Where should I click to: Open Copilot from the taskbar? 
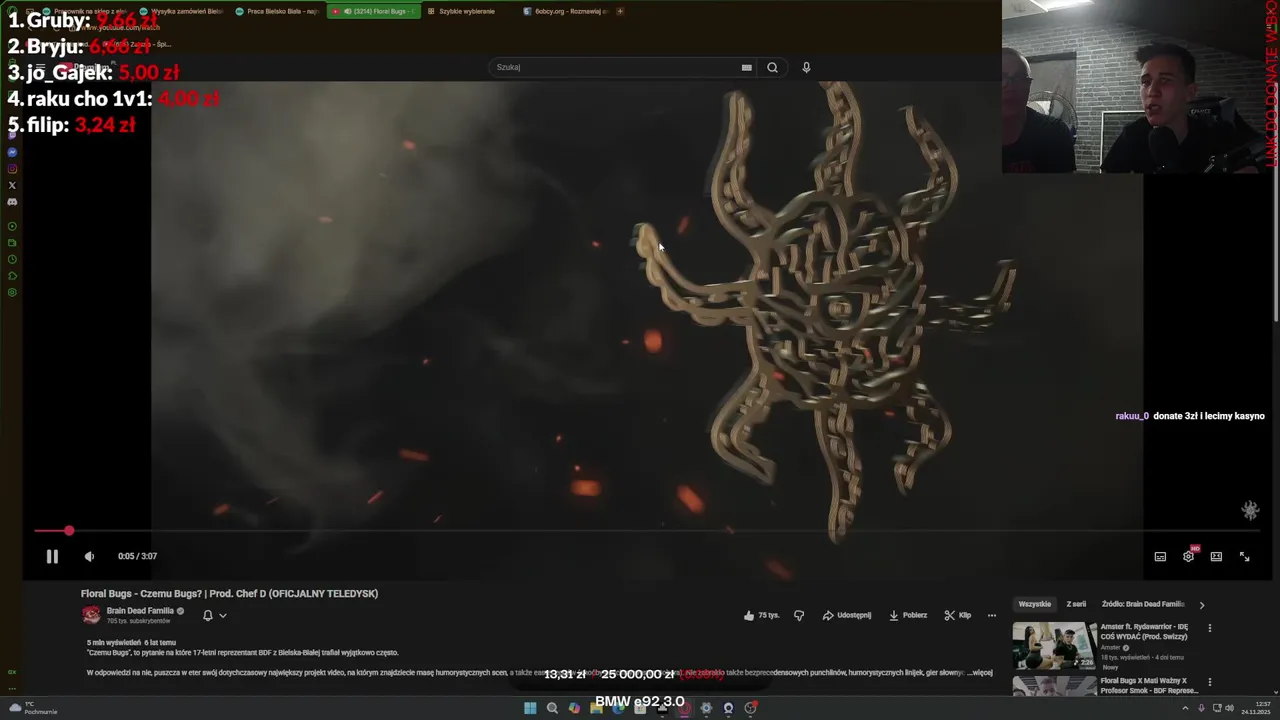click(x=574, y=708)
